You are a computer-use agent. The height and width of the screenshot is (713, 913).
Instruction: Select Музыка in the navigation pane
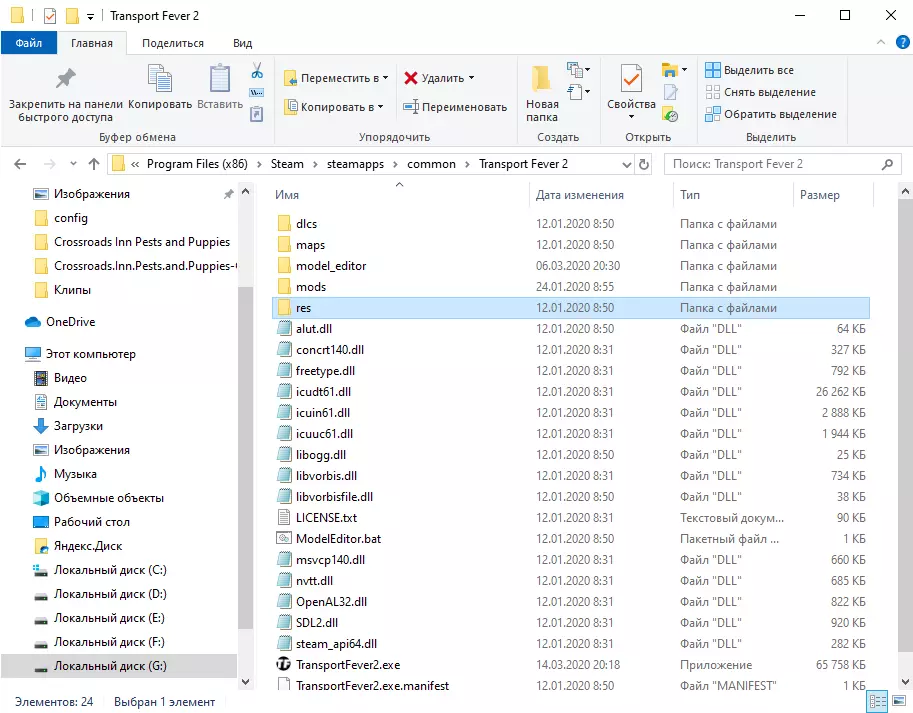(x=75, y=474)
